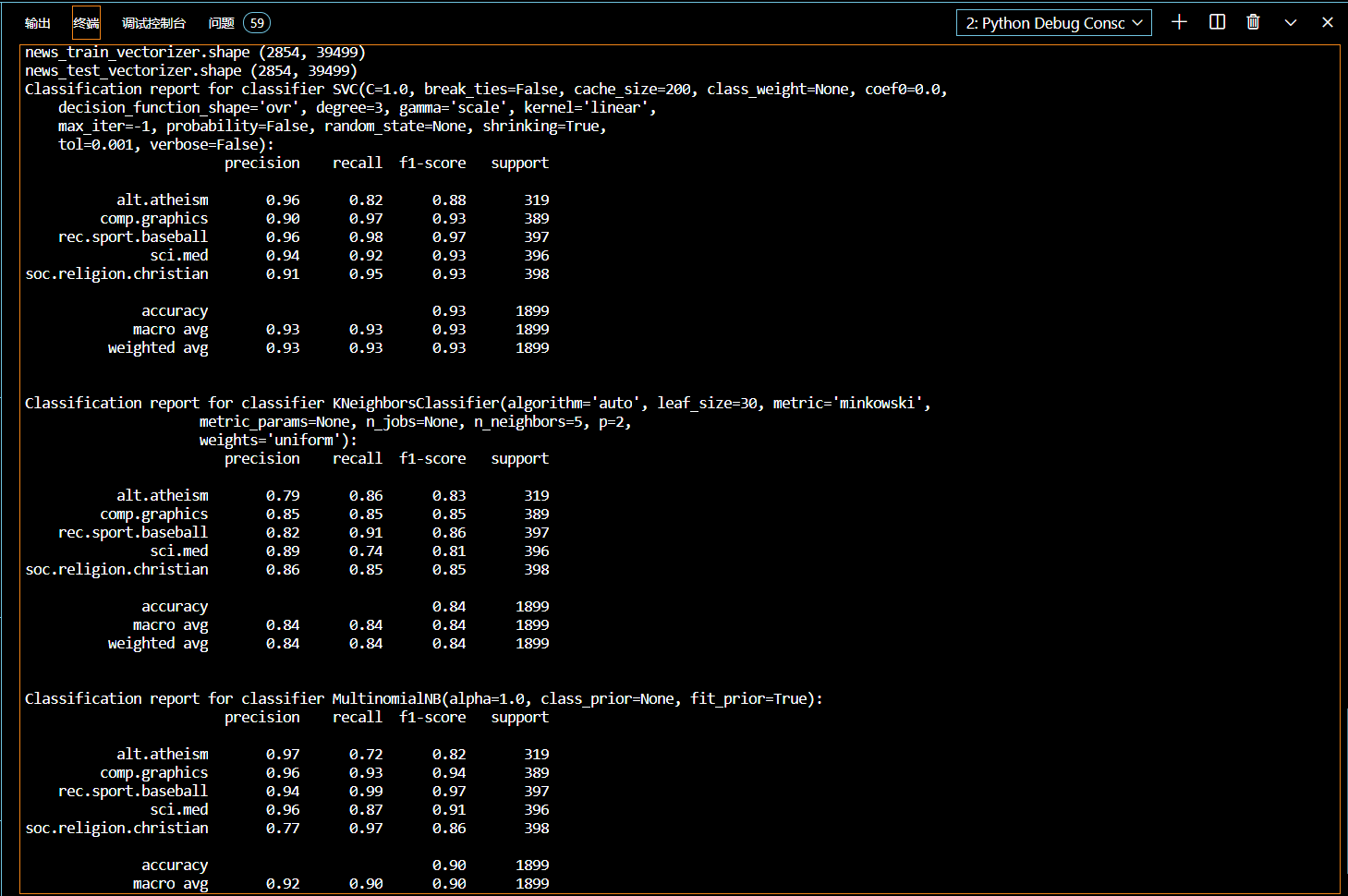Screen dimensions: 1348x896
Task: Click comp.graphics row in KNeighbors report
Action: (x=324, y=515)
